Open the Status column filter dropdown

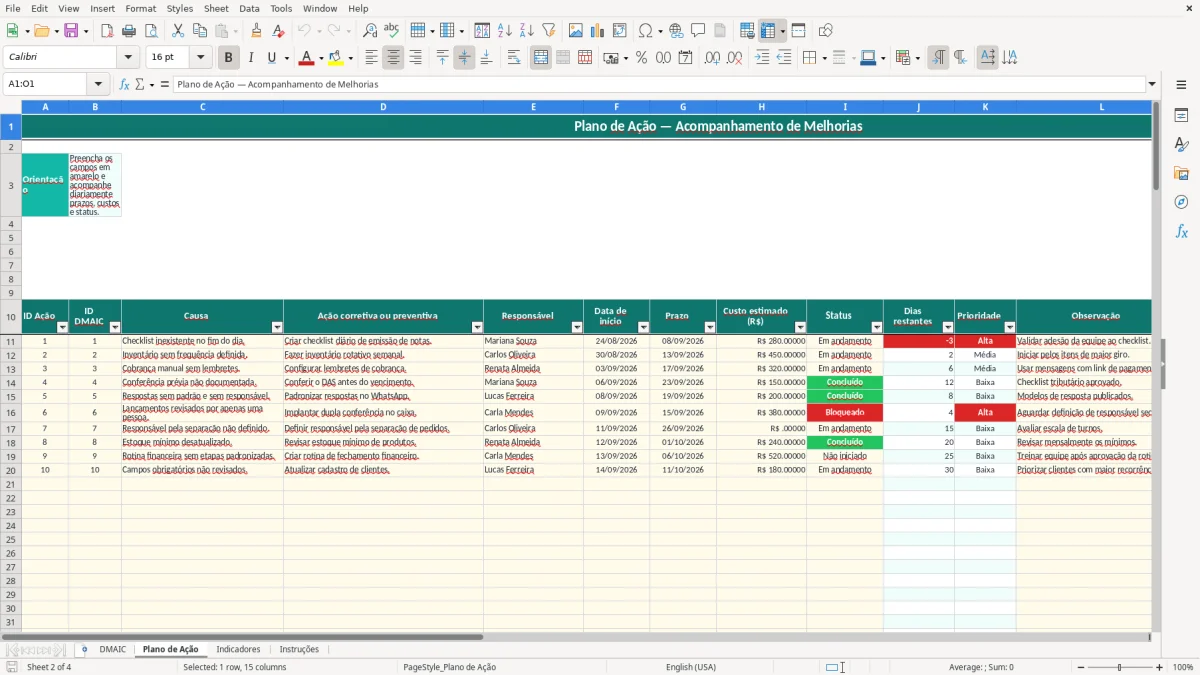877,327
